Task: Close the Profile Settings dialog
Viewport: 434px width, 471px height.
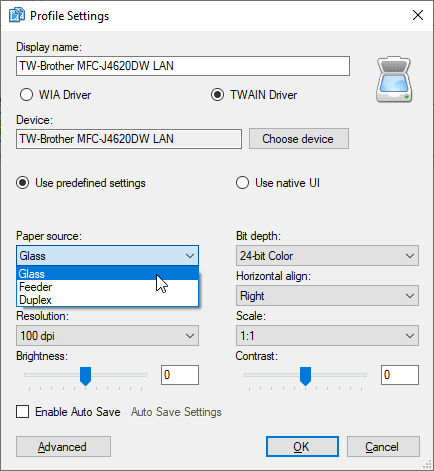Action: pyautogui.click(x=418, y=15)
